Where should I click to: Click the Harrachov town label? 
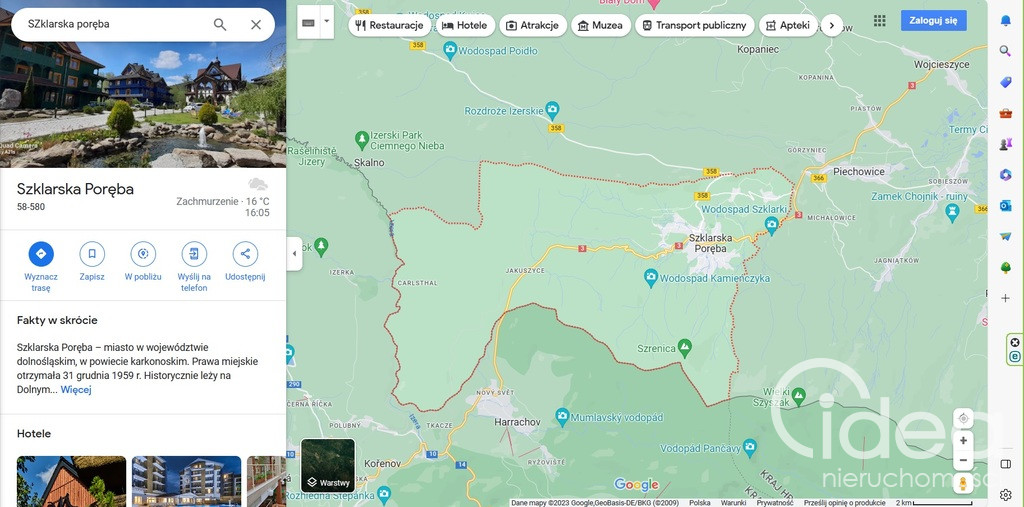coord(517,422)
